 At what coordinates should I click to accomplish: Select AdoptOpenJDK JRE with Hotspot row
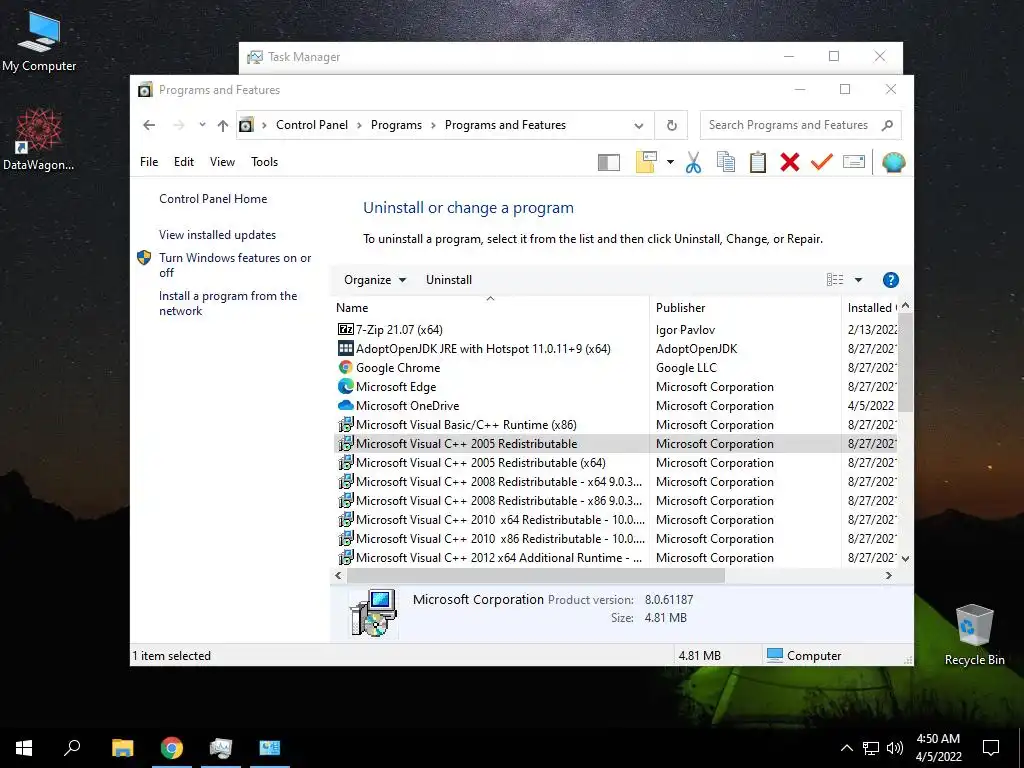(x=615, y=349)
